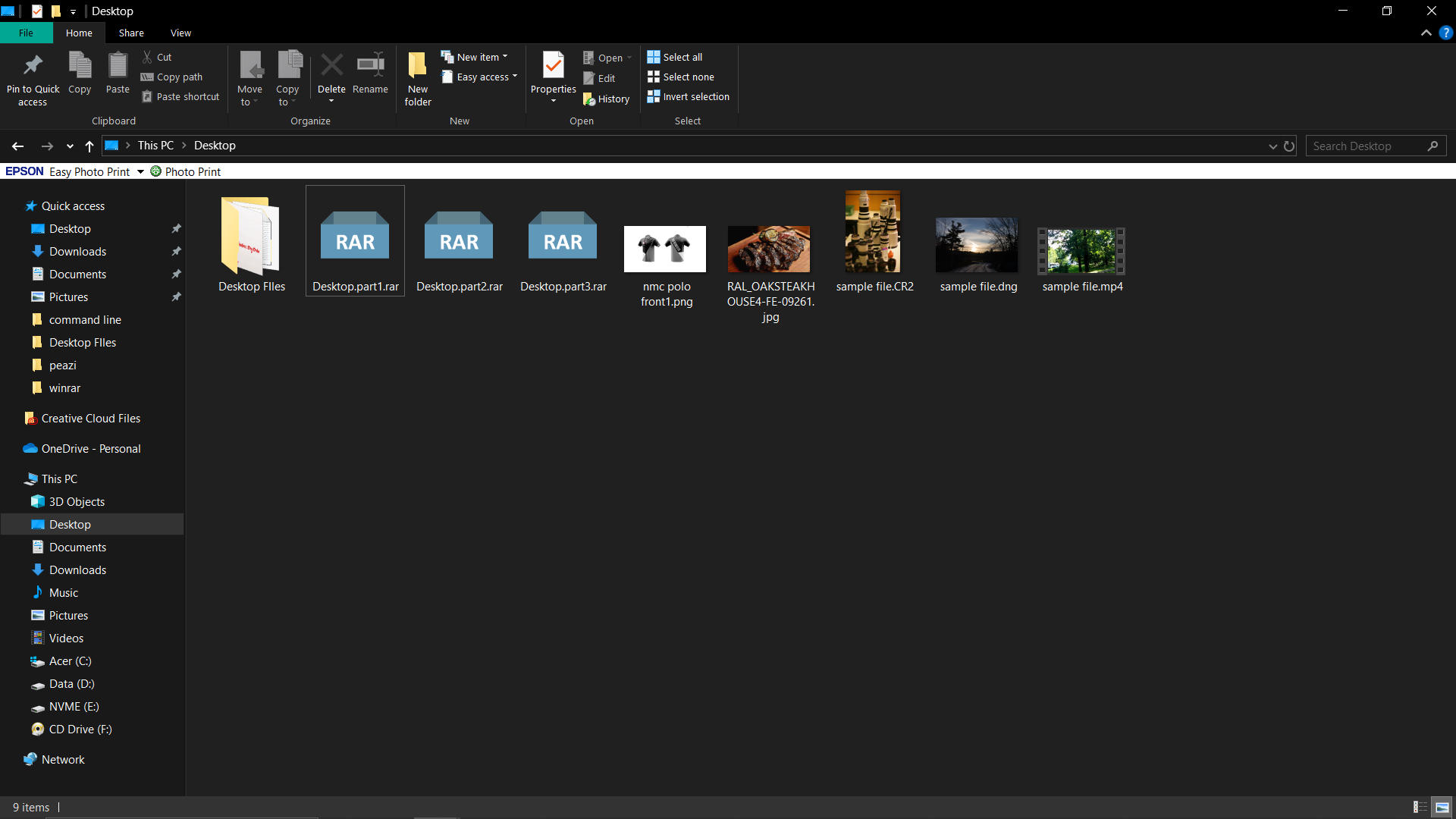The width and height of the screenshot is (1456, 819).
Task: Click the Rename icon in the ribbon
Action: [370, 67]
